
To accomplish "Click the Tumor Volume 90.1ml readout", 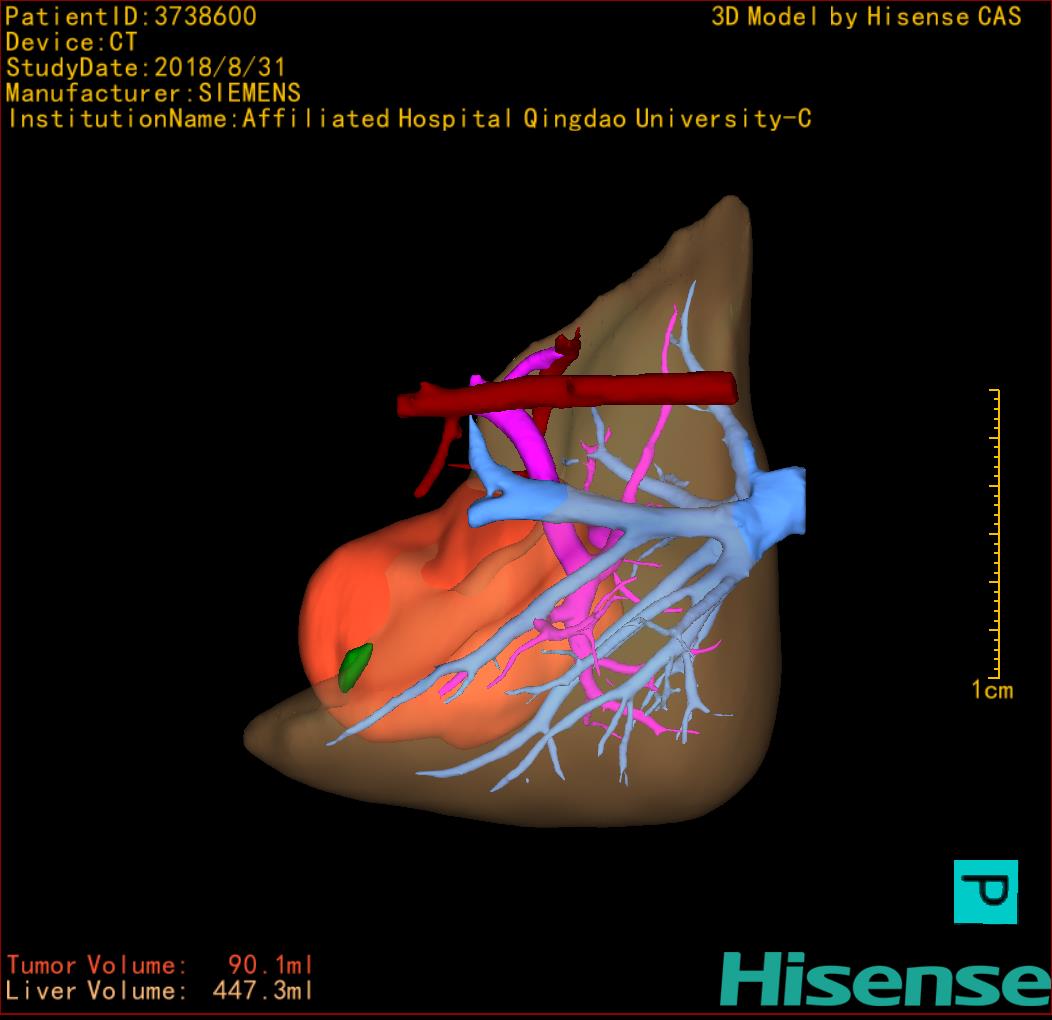I will tap(160, 965).
